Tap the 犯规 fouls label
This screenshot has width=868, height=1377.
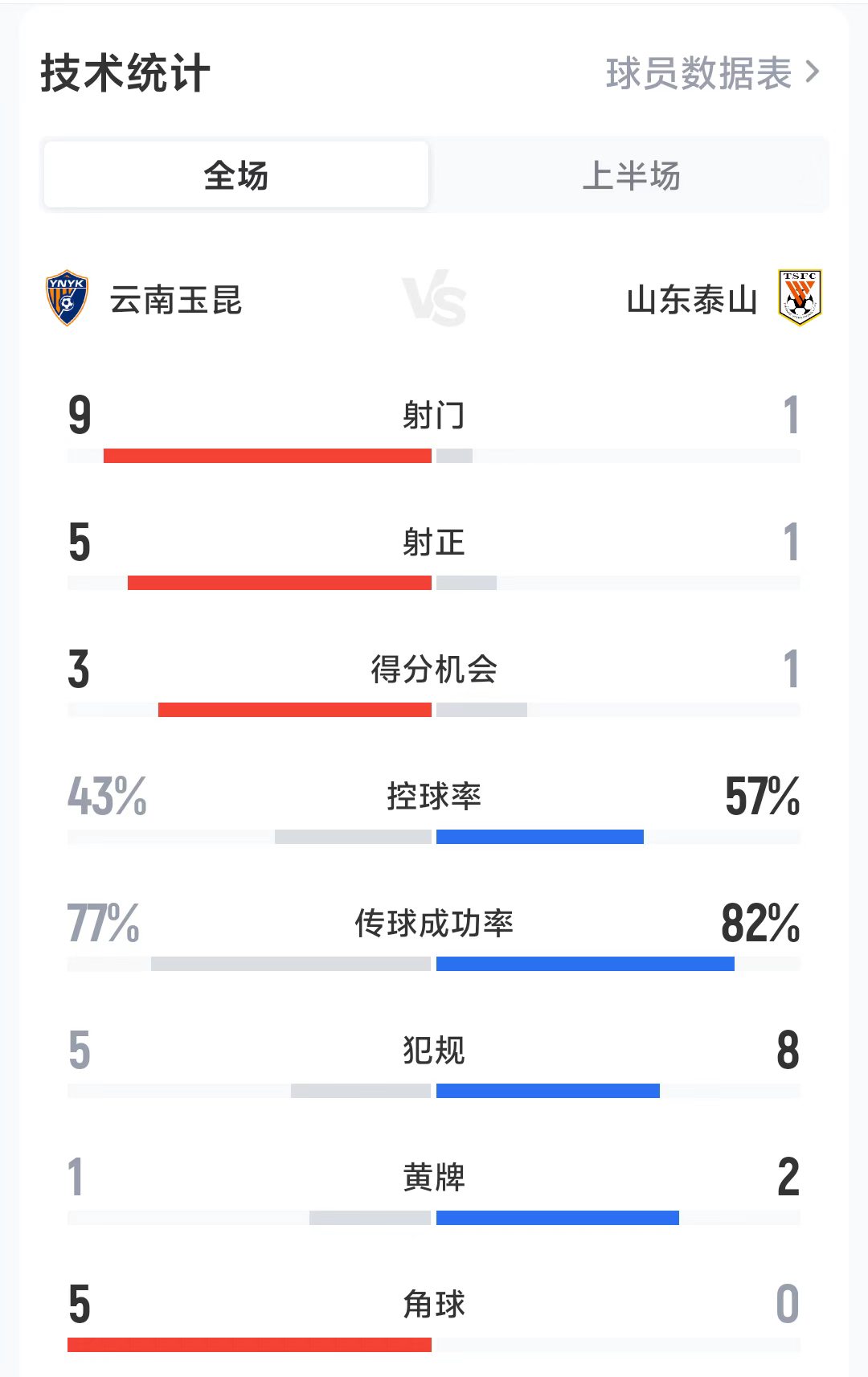click(x=434, y=1050)
